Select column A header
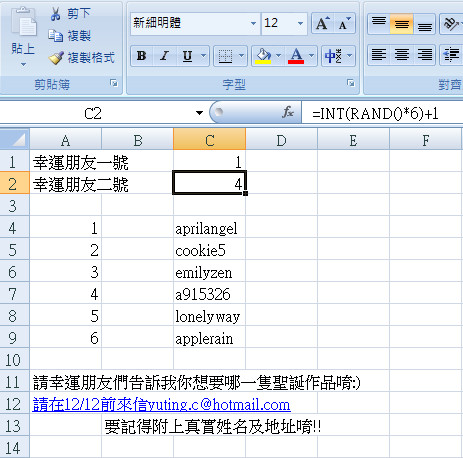 65,140
